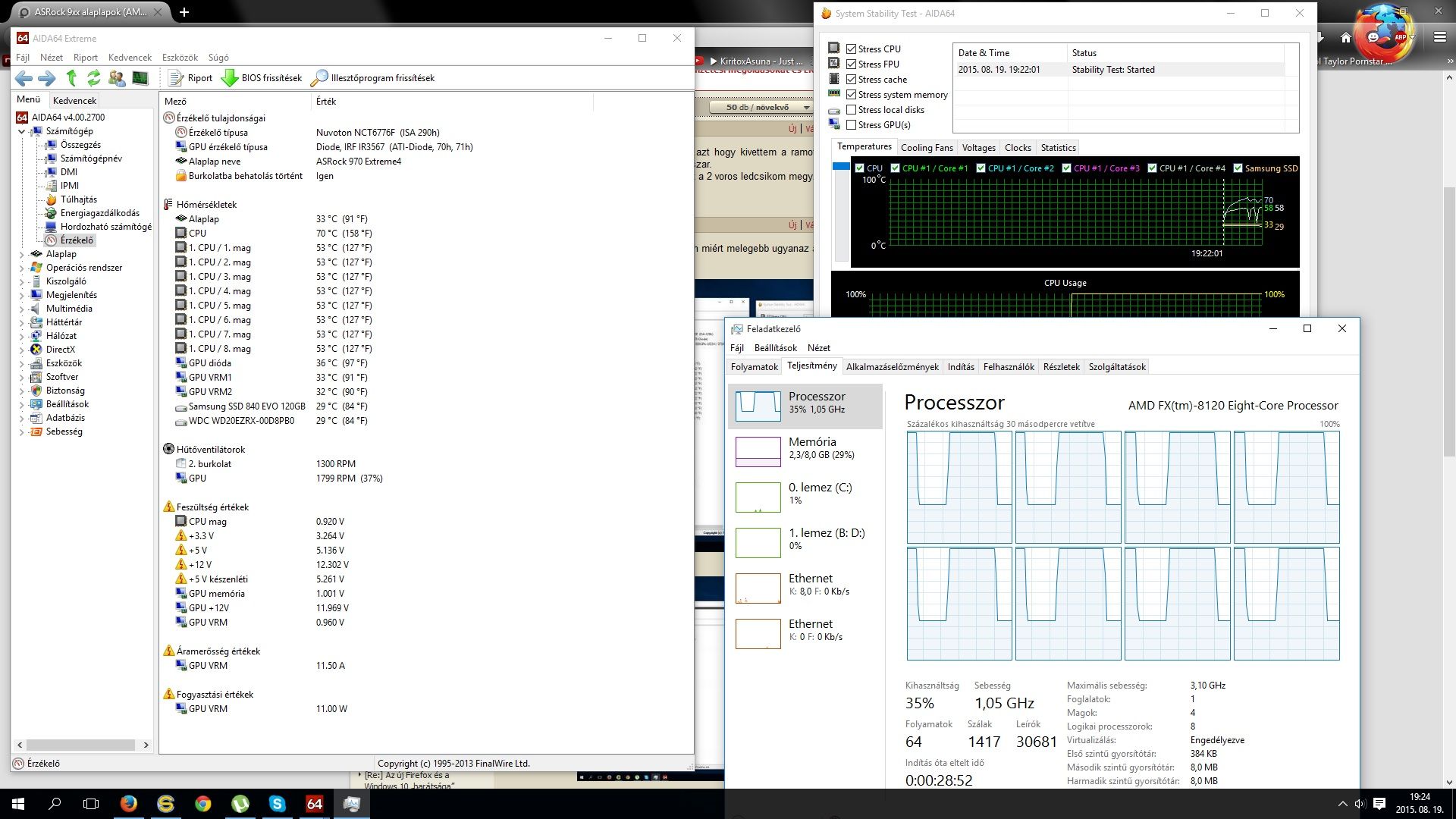Expand the Alaplap tree node
Image resolution: width=1456 pixels, height=819 pixels.
21,254
